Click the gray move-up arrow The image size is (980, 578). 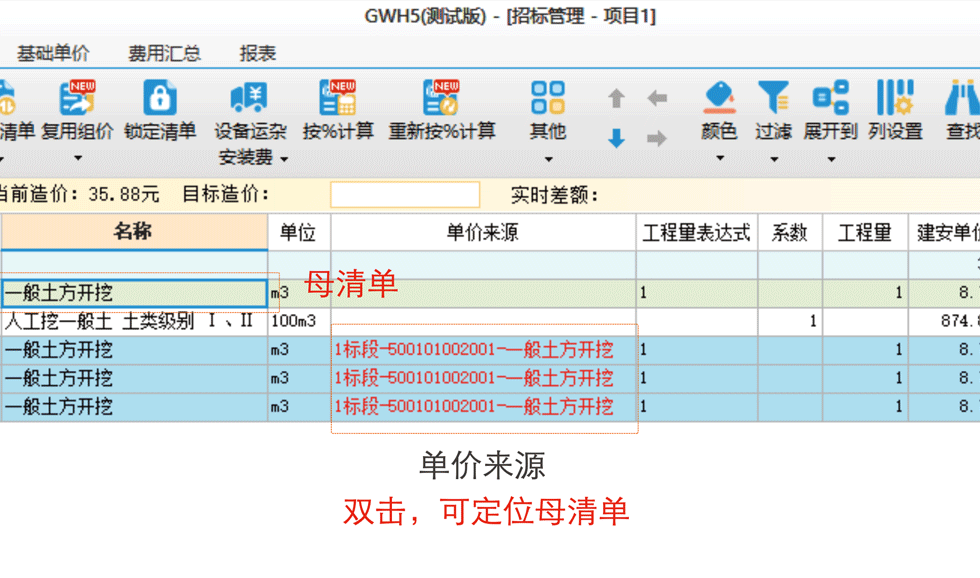point(617,98)
